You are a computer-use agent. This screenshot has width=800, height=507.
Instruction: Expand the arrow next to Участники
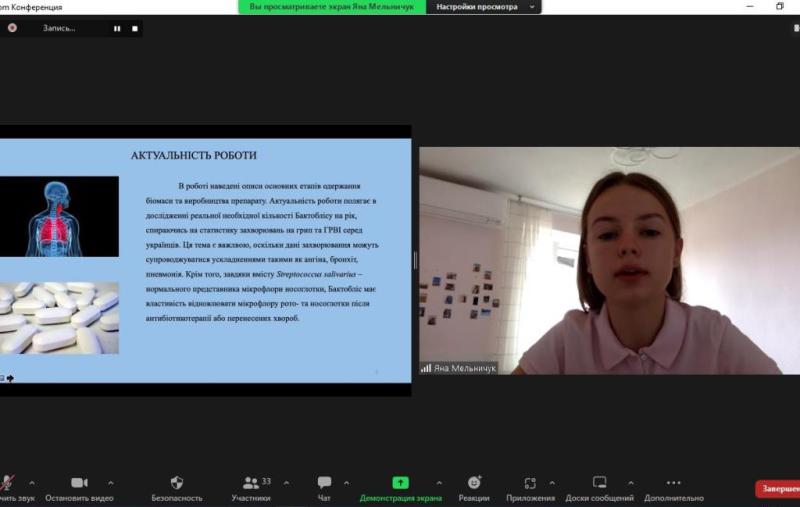pyautogui.click(x=286, y=483)
